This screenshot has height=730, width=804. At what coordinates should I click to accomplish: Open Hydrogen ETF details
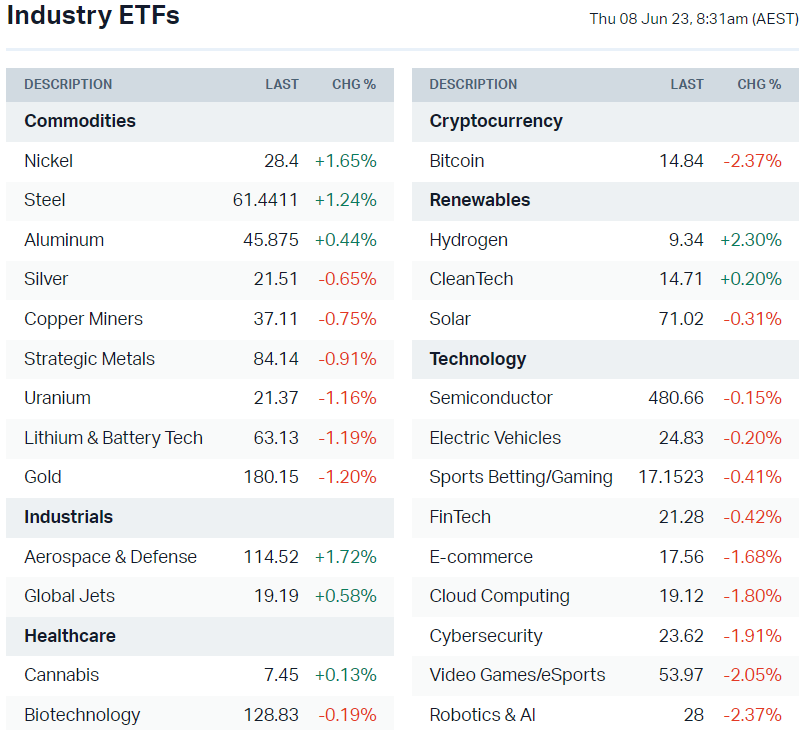click(469, 240)
